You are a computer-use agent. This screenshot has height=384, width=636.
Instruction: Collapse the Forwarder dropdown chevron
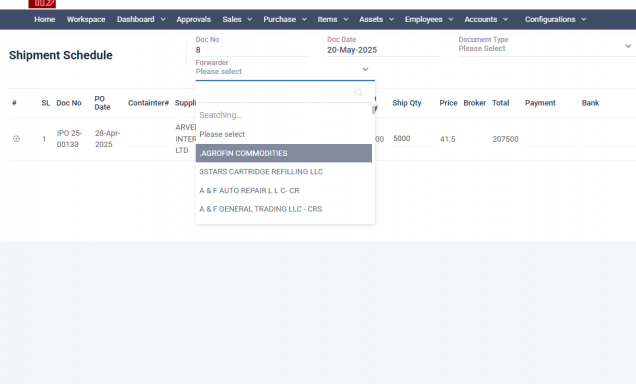coord(365,69)
